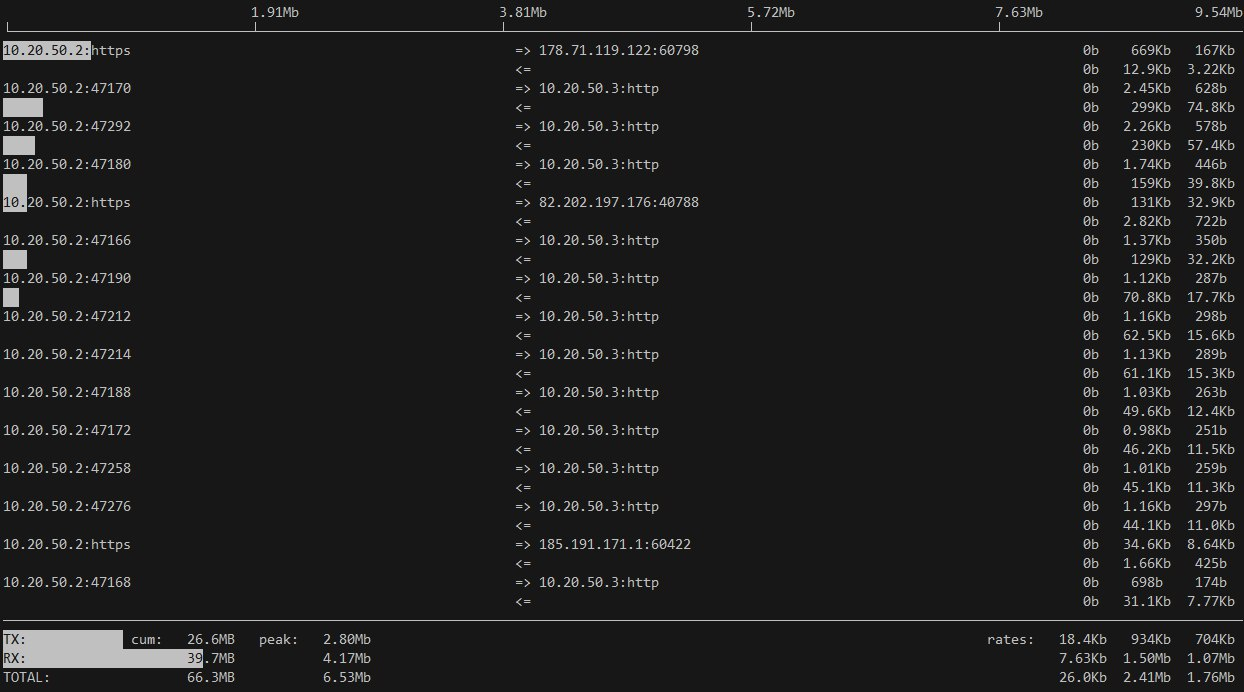This screenshot has width=1244, height=692.
Task: Click the cumulative total 66.3MB
Action: [x=211, y=677]
